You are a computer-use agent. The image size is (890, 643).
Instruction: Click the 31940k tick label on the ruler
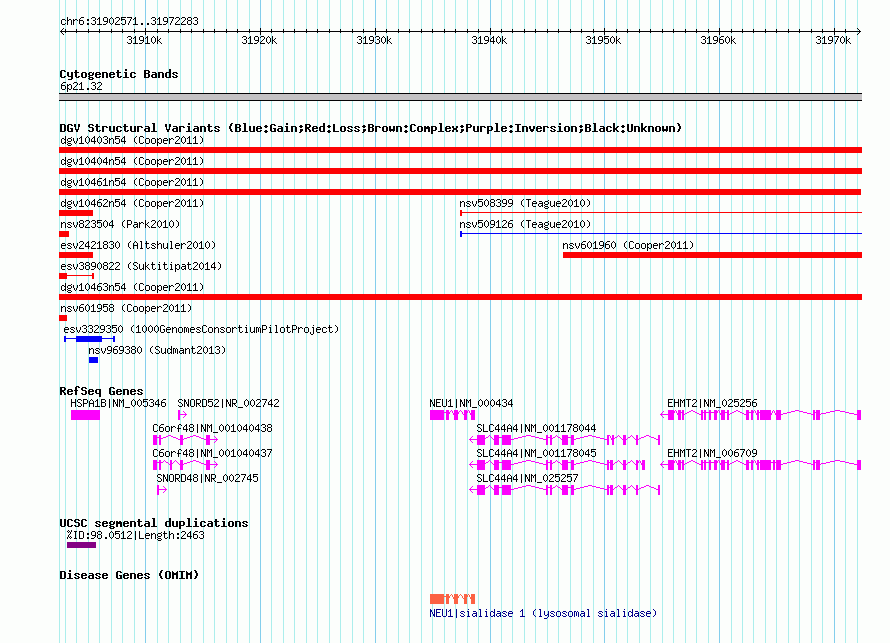(x=489, y=40)
